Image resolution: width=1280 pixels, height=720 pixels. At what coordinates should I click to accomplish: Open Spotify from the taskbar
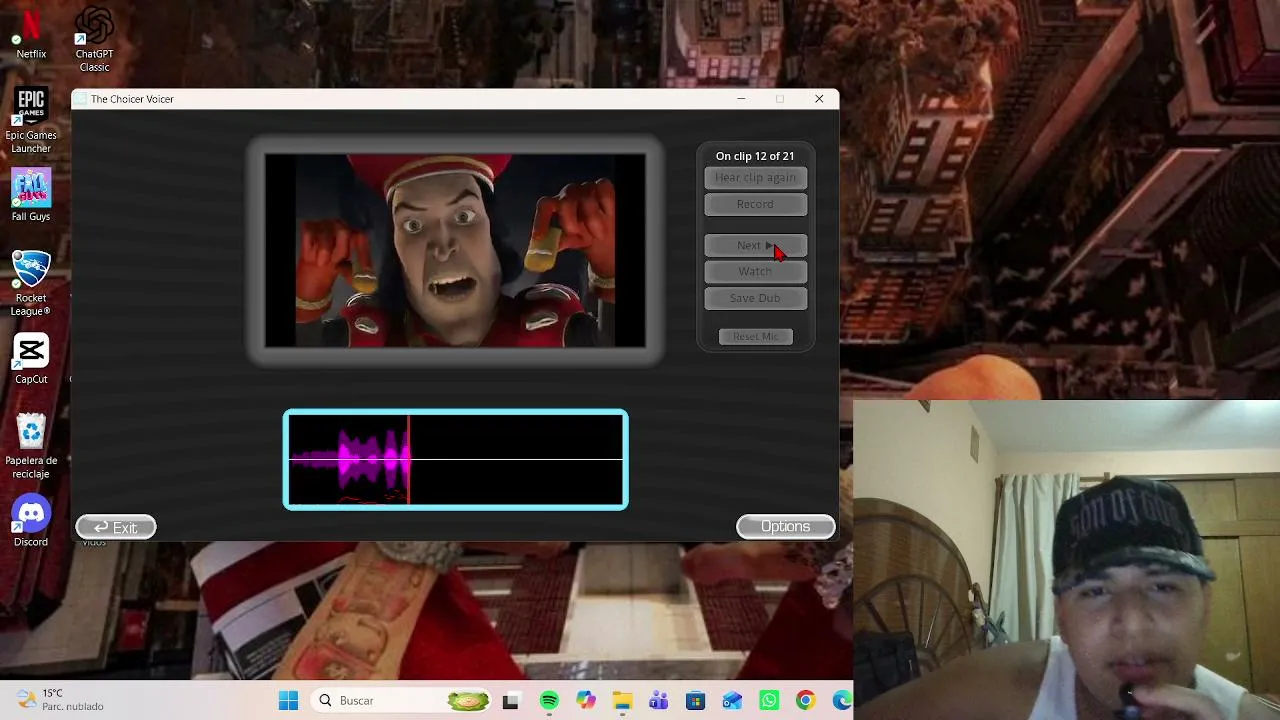click(549, 701)
